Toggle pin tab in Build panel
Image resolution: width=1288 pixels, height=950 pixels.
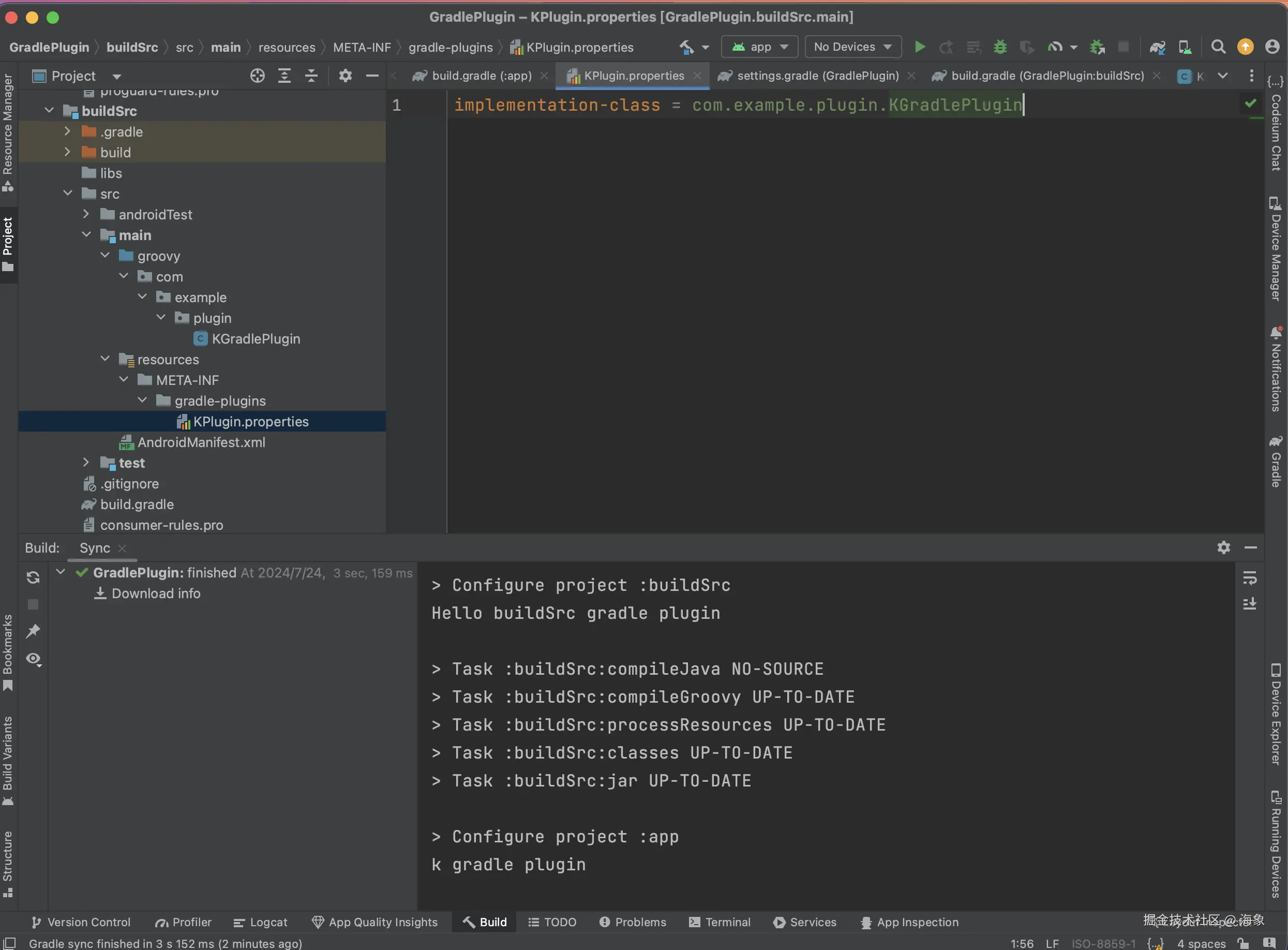[33, 631]
